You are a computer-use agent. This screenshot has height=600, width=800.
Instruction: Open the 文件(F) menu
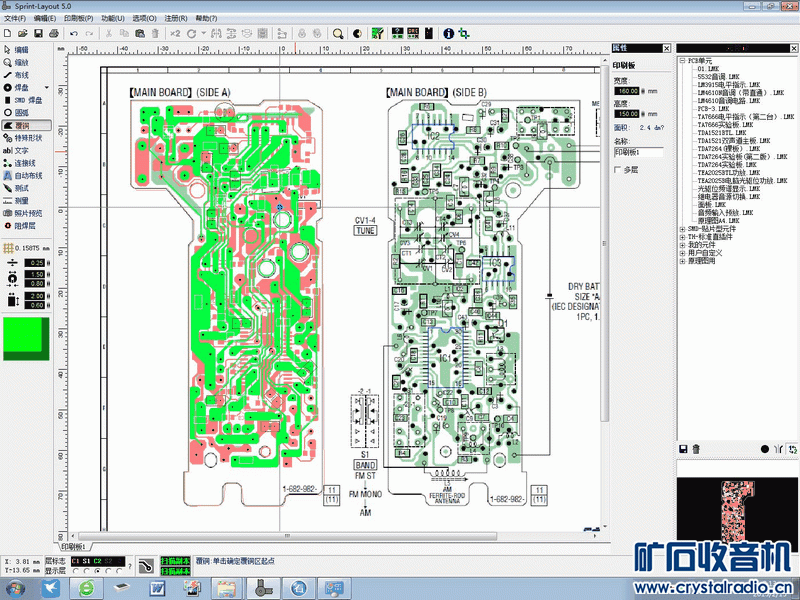pos(14,18)
